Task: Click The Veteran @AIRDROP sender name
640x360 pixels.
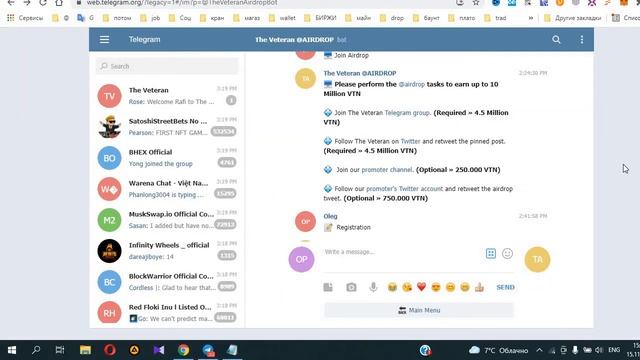Action: pyautogui.click(x=360, y=73)
